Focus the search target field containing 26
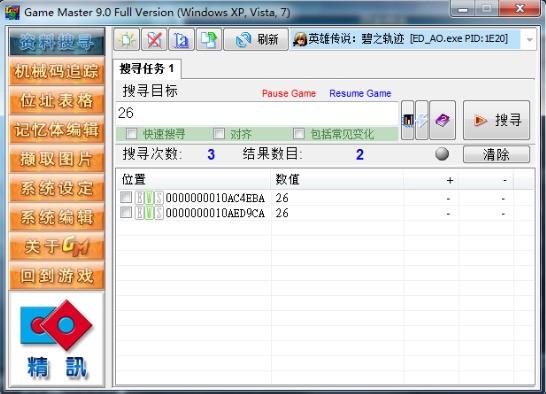 (257, 113)
